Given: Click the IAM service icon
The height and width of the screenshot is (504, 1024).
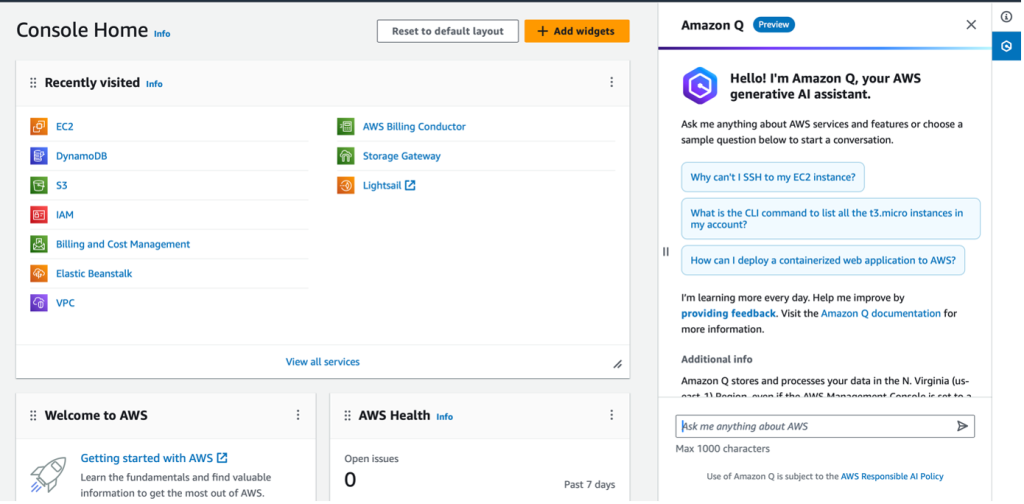Looking at the screenshot, I should pos(38,214).
